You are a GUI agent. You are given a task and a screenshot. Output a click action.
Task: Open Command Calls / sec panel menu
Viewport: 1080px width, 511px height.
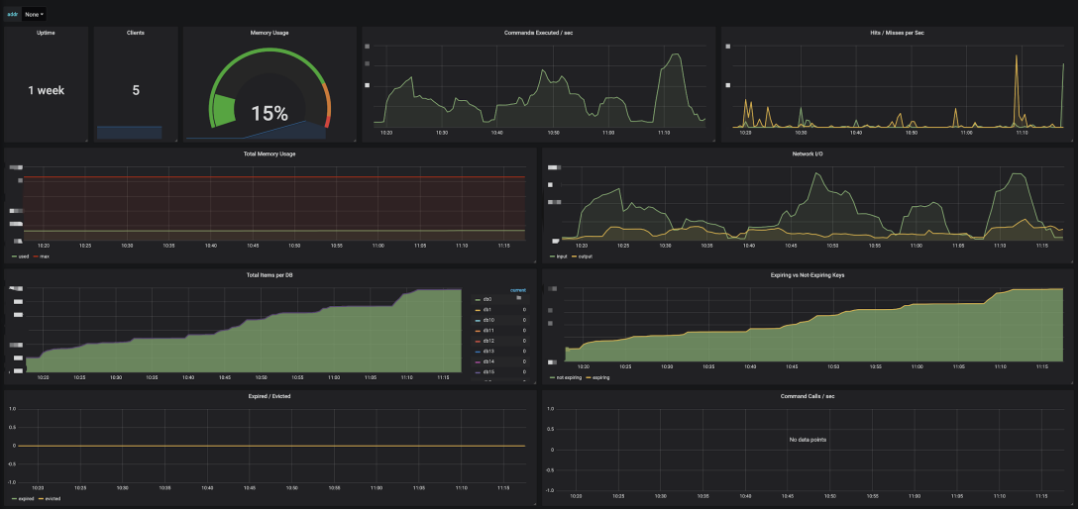[x=808, y=396]
